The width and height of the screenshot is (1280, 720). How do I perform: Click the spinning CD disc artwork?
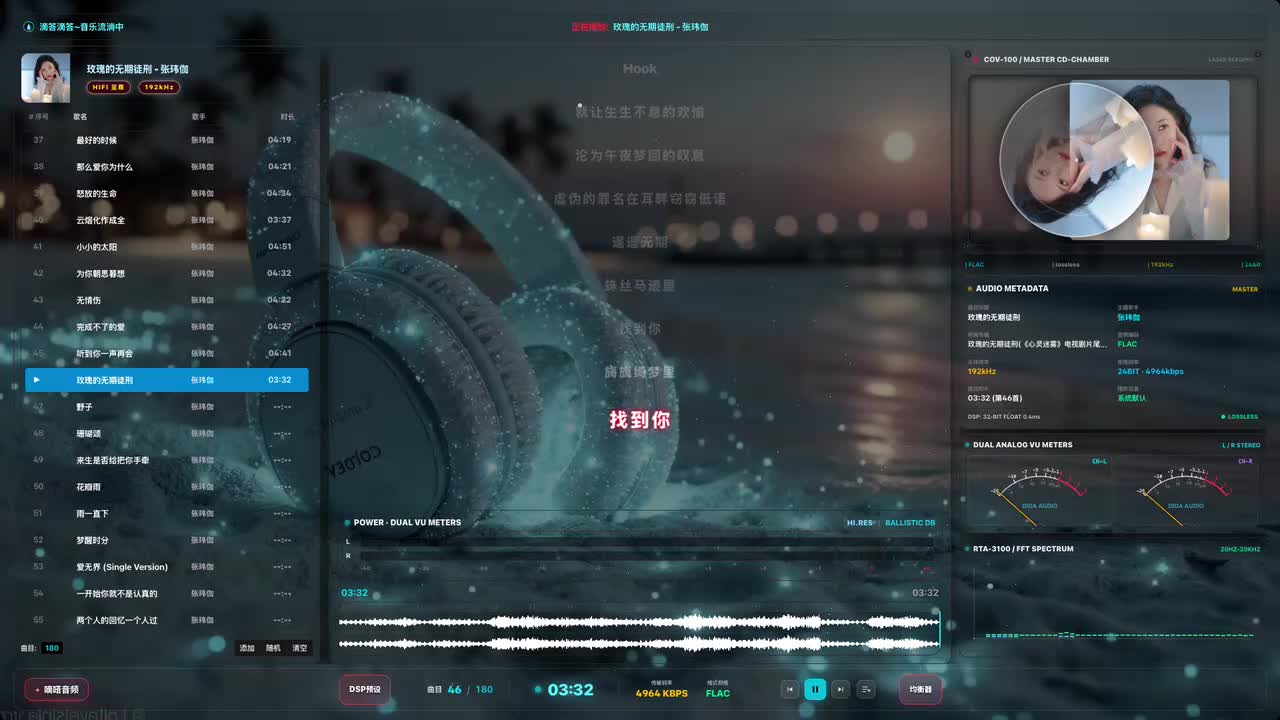click(1076, 160)
